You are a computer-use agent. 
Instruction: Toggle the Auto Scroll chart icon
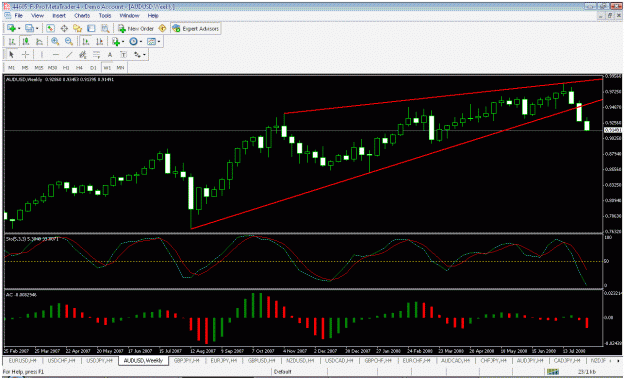(x=85, y=41)
